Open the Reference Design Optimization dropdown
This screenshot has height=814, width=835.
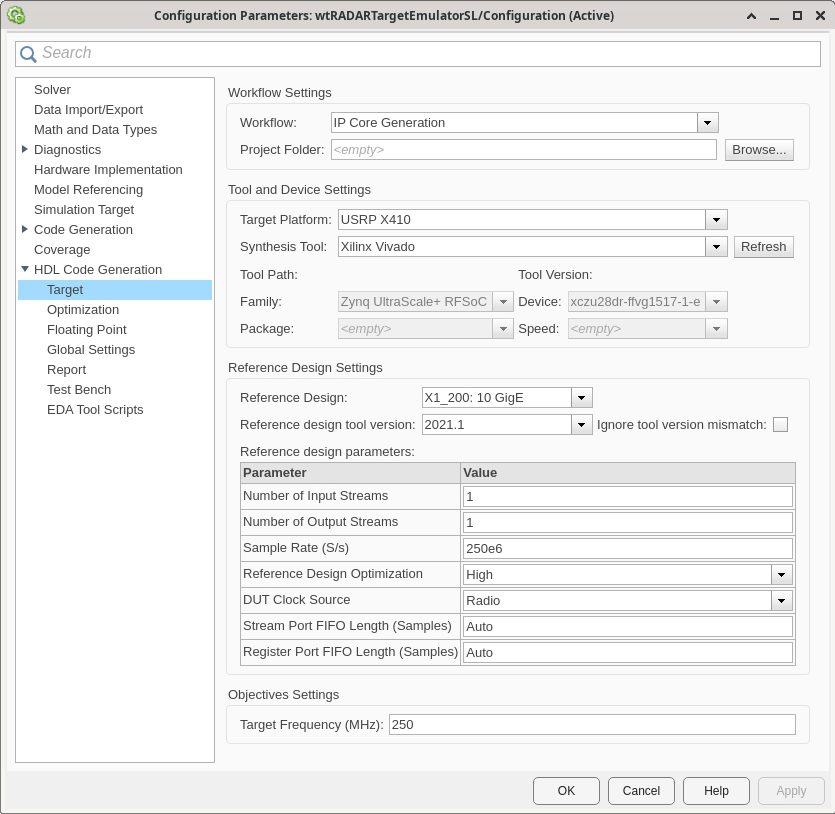[781, 574]
